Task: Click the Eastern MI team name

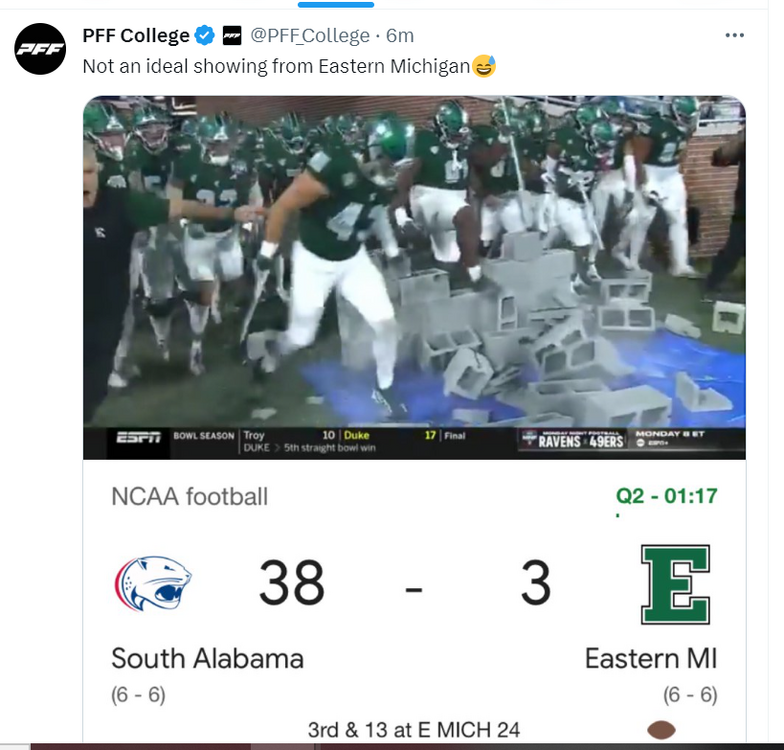Action: pyautogui.click(x=651, y=659)
